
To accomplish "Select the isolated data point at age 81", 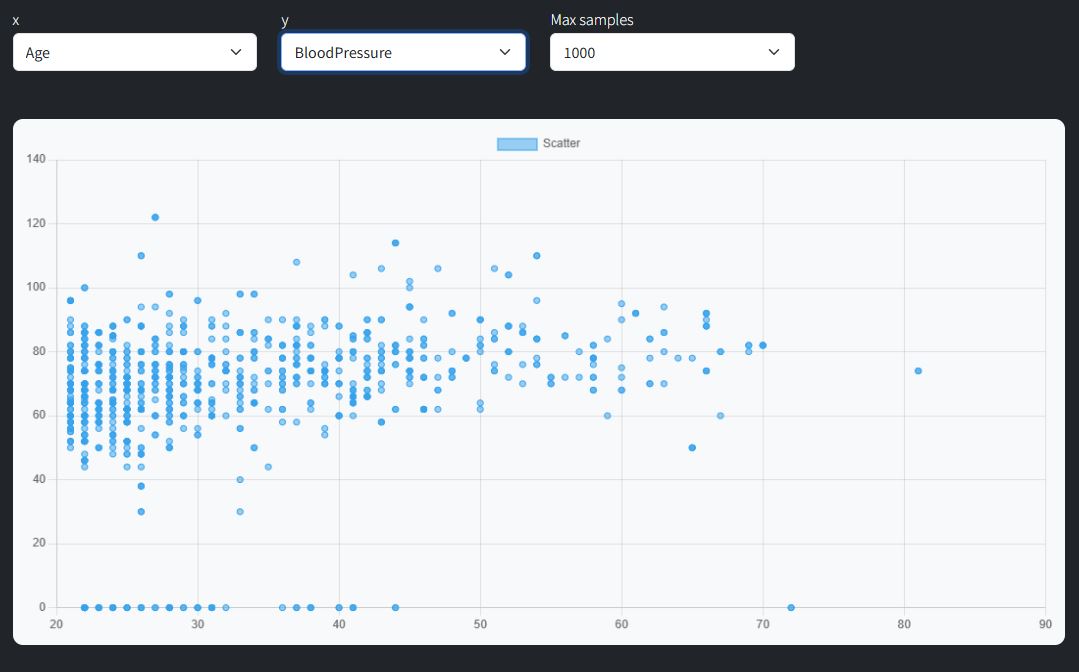I will click(918, 371).
